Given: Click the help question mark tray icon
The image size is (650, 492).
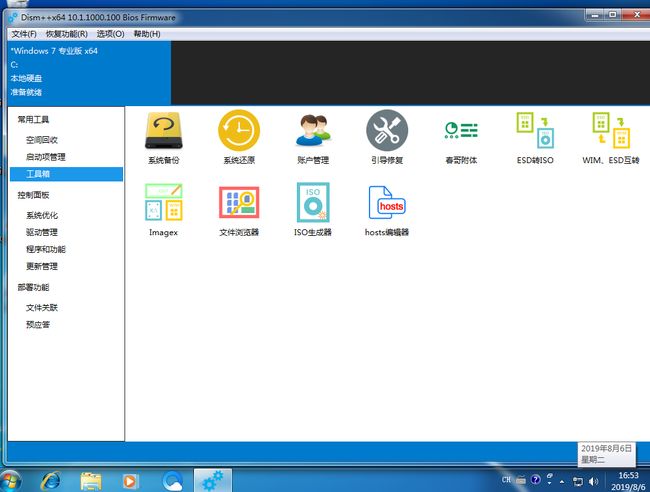Looking at the screenshot, I should (536, 480).
